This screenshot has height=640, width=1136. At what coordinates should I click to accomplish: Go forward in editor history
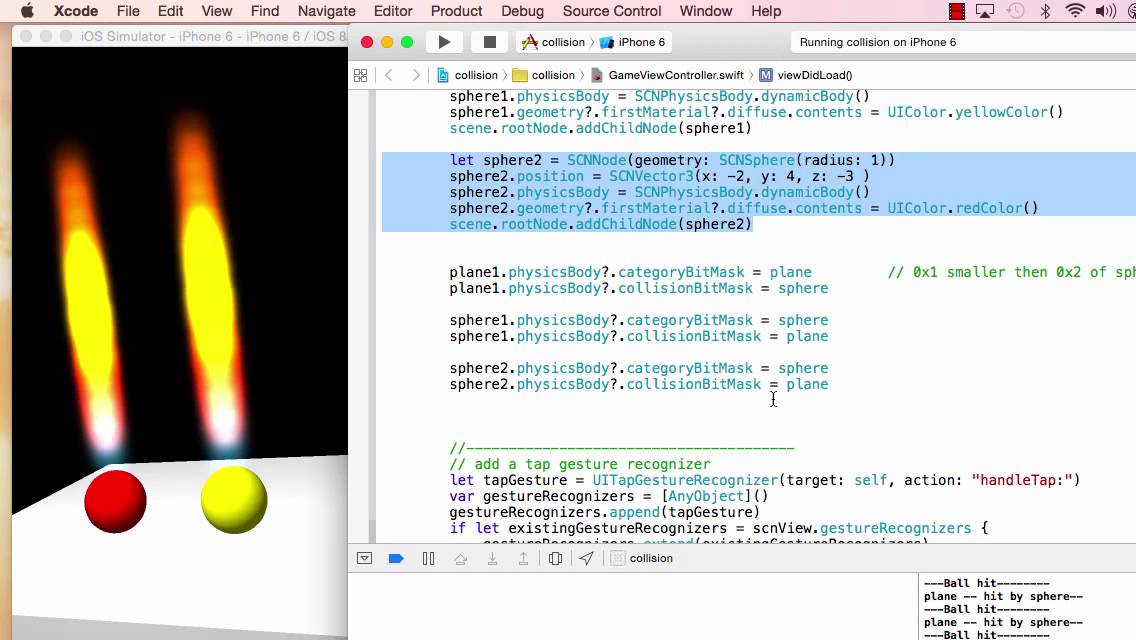coord(415,75)
